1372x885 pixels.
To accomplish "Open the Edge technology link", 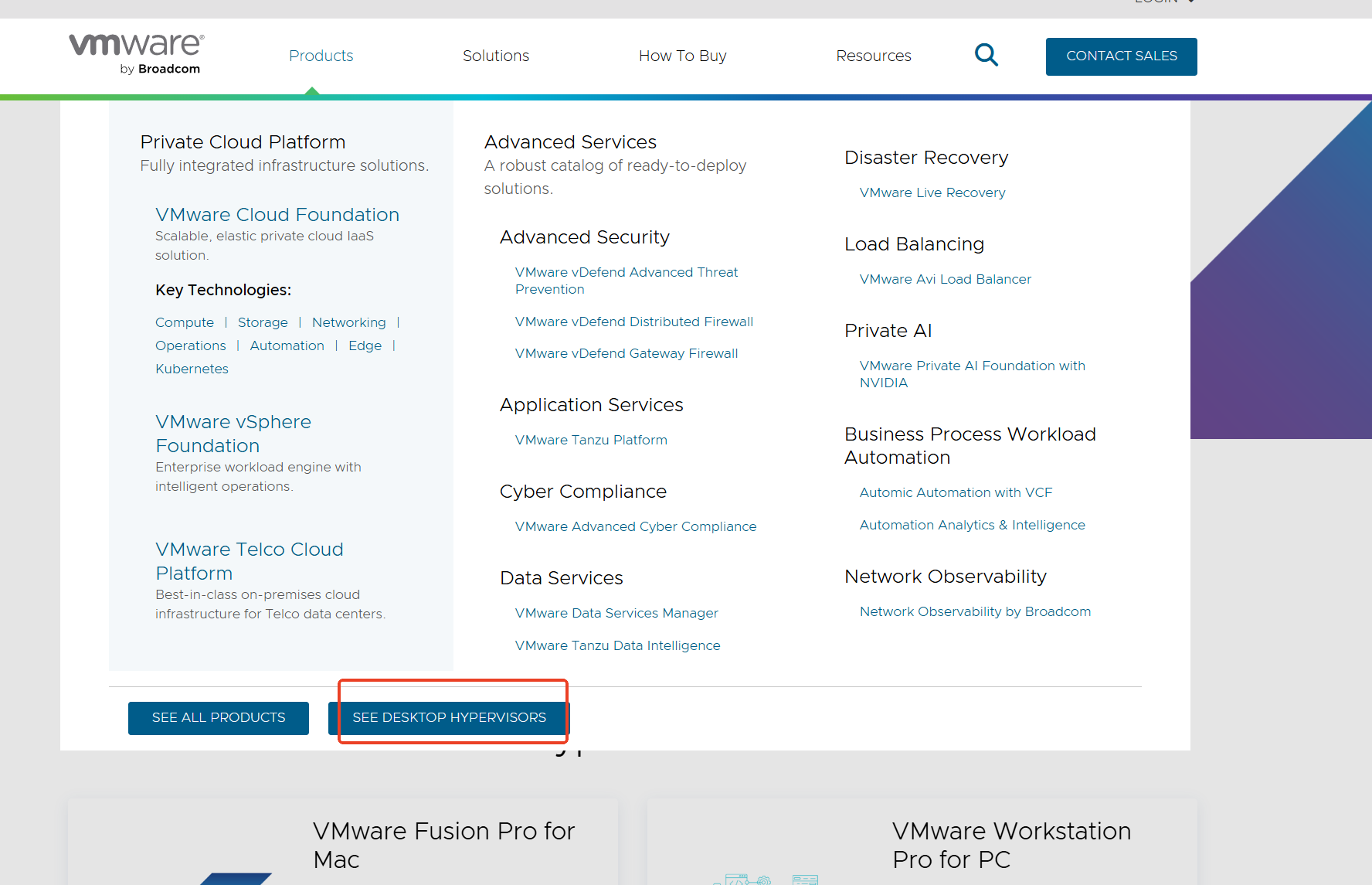I will 365,345.
